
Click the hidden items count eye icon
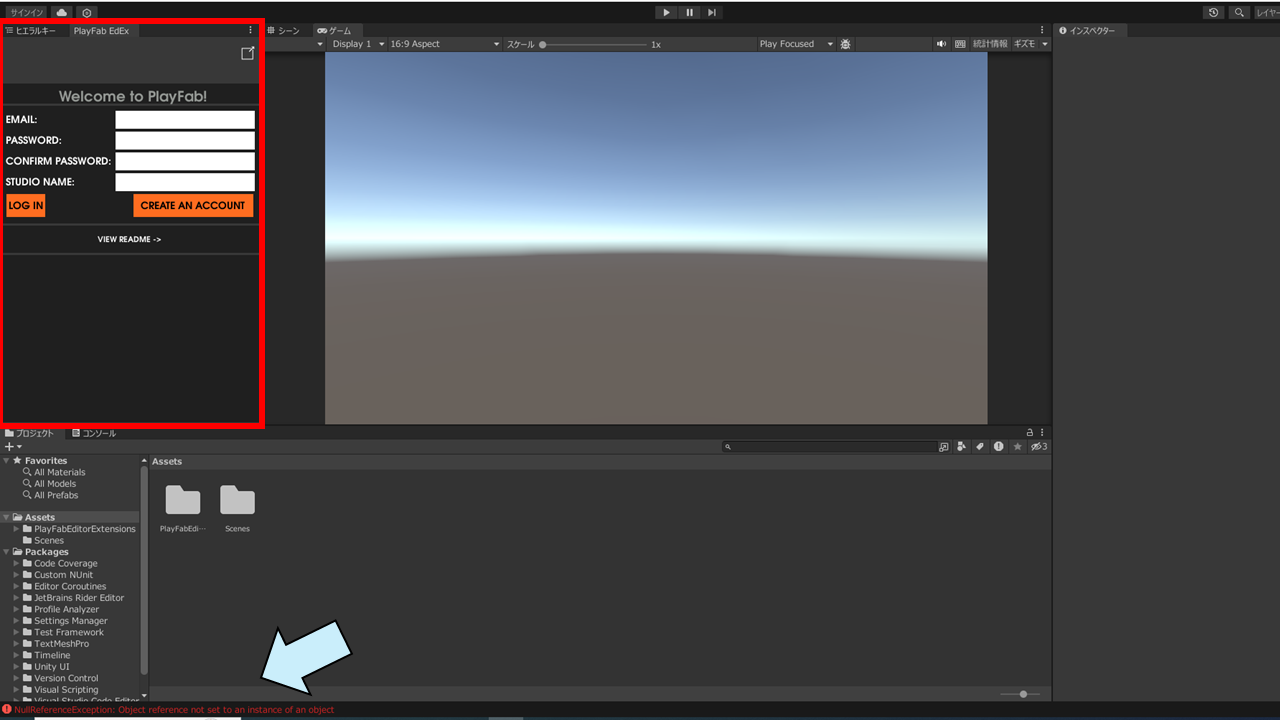pyautogui.click(x=1038, y=446)
